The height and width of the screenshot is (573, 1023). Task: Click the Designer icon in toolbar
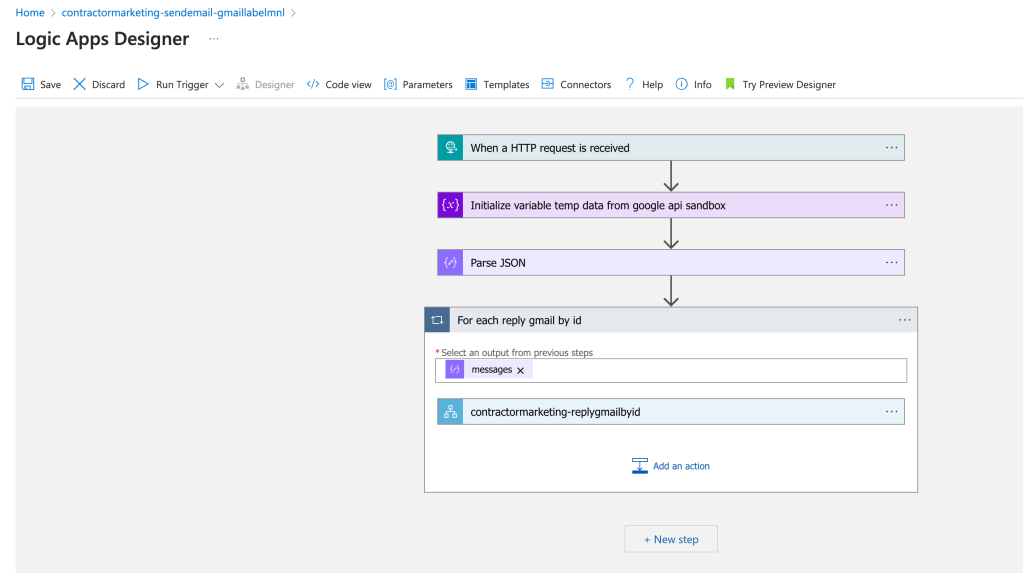click(243, 84)
